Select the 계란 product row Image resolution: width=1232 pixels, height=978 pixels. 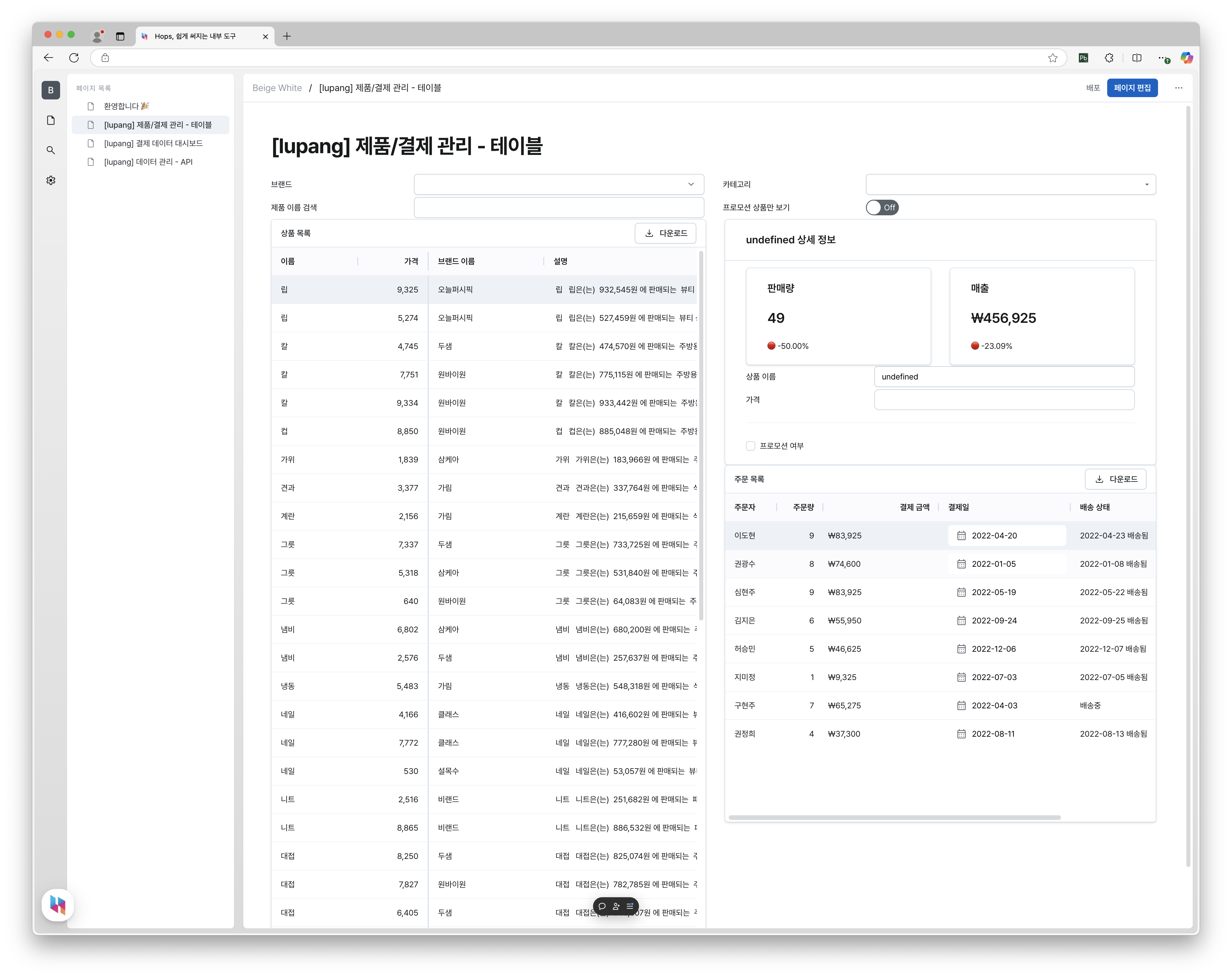click(484, 516)
